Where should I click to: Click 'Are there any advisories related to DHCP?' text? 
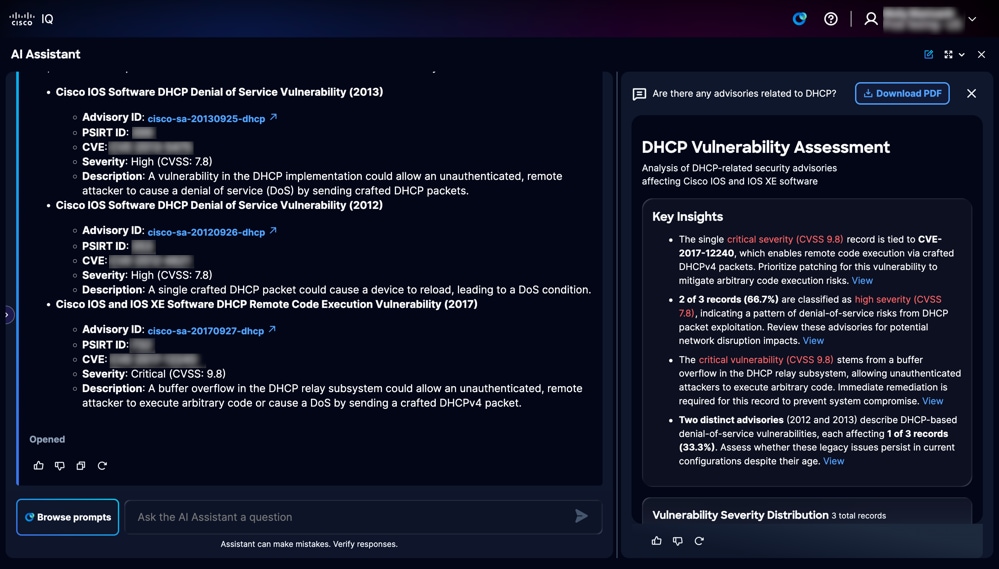(x=744, y=94)
